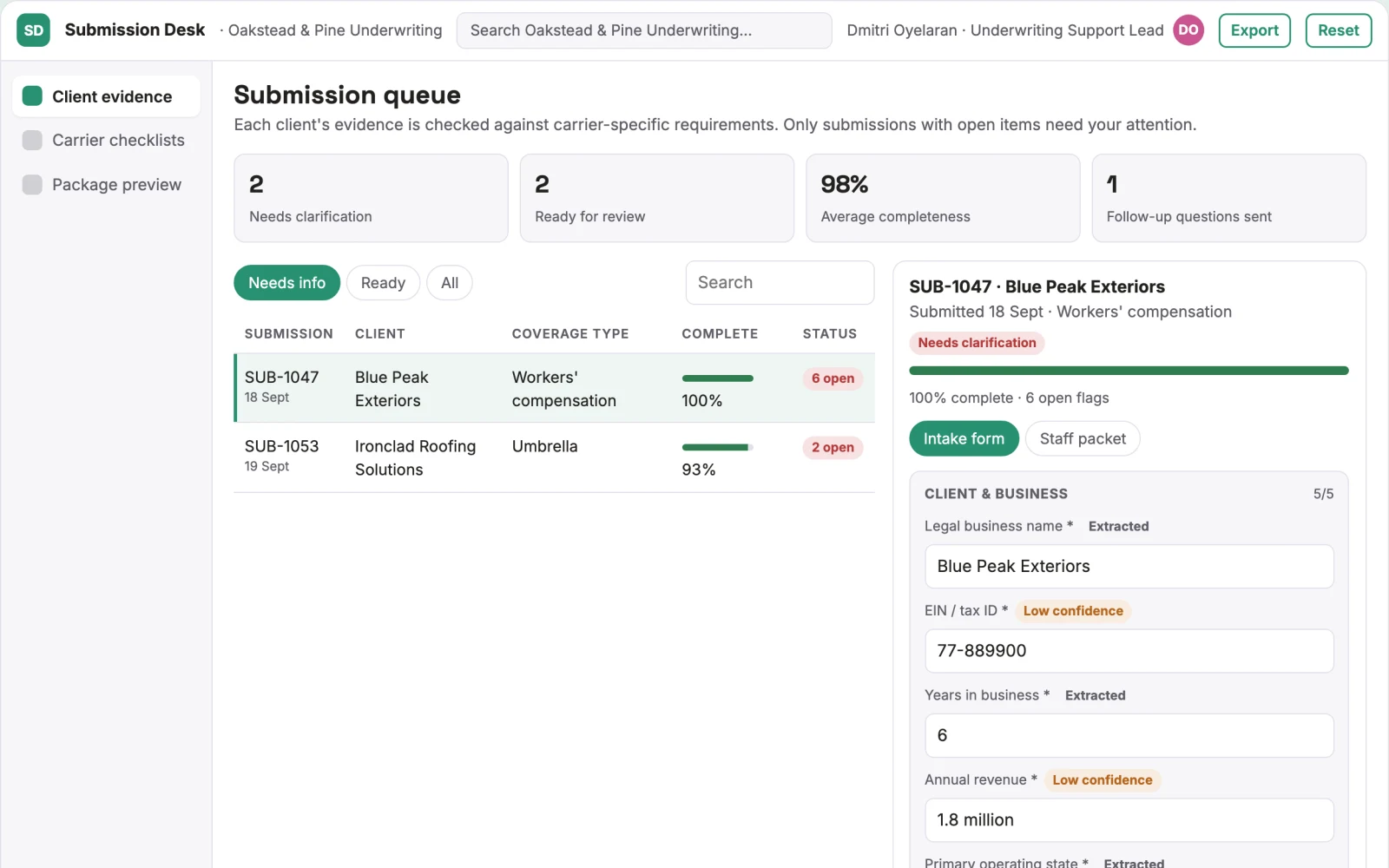The height and width of the screenshot is (868, 1389).
Task: Select the Package preview sidebar icon
Action: click(x=32, y=185)
